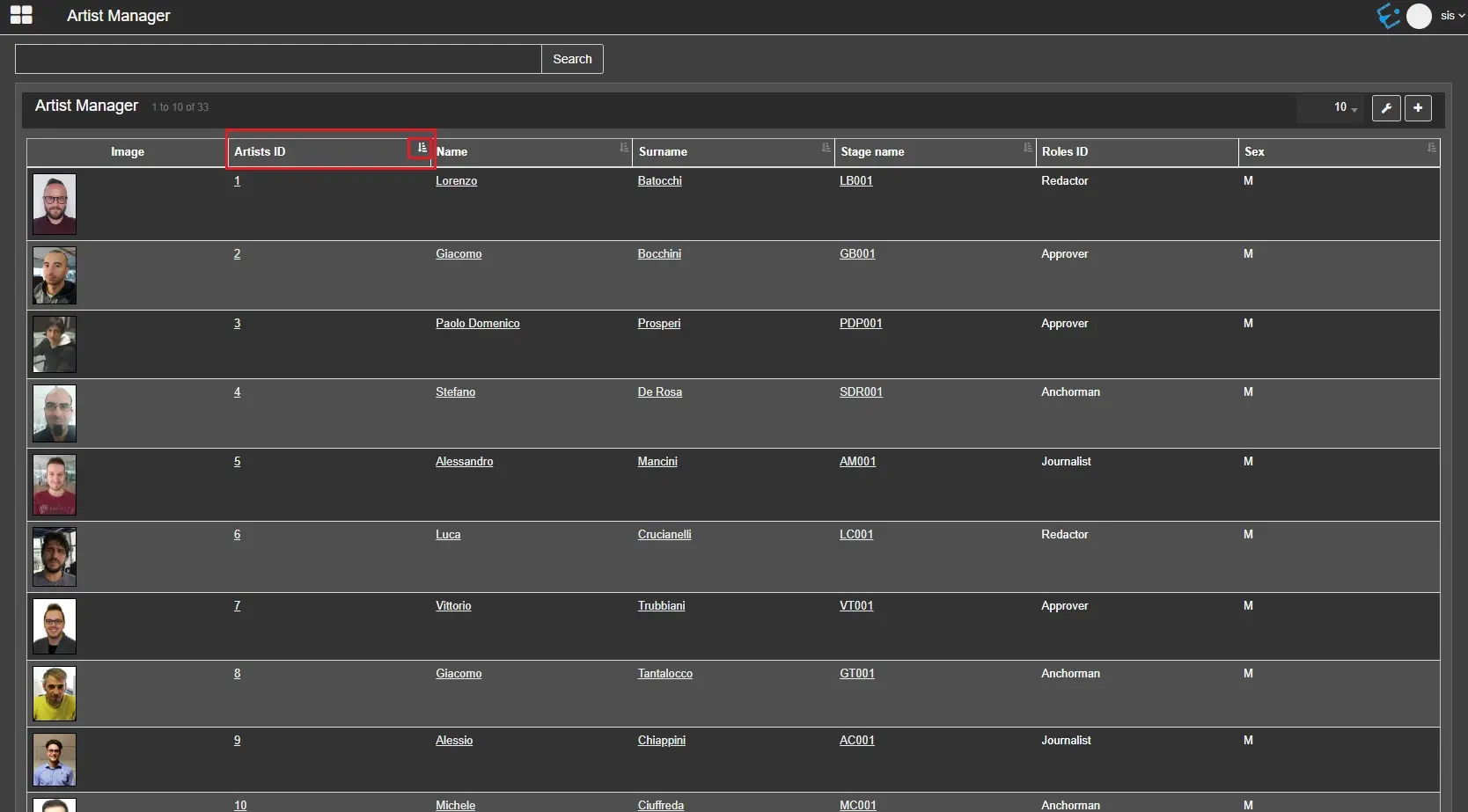Open the wrench settings tool

1386,108
